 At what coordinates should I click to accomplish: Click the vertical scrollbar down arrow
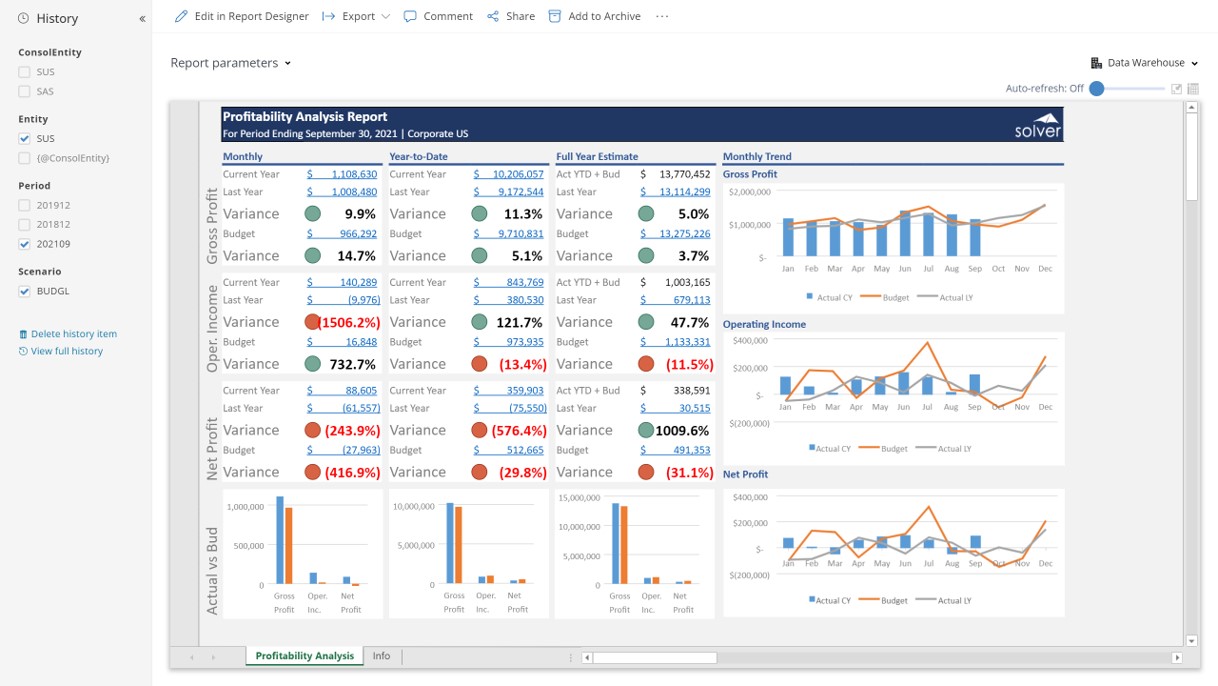[1191, 641]
